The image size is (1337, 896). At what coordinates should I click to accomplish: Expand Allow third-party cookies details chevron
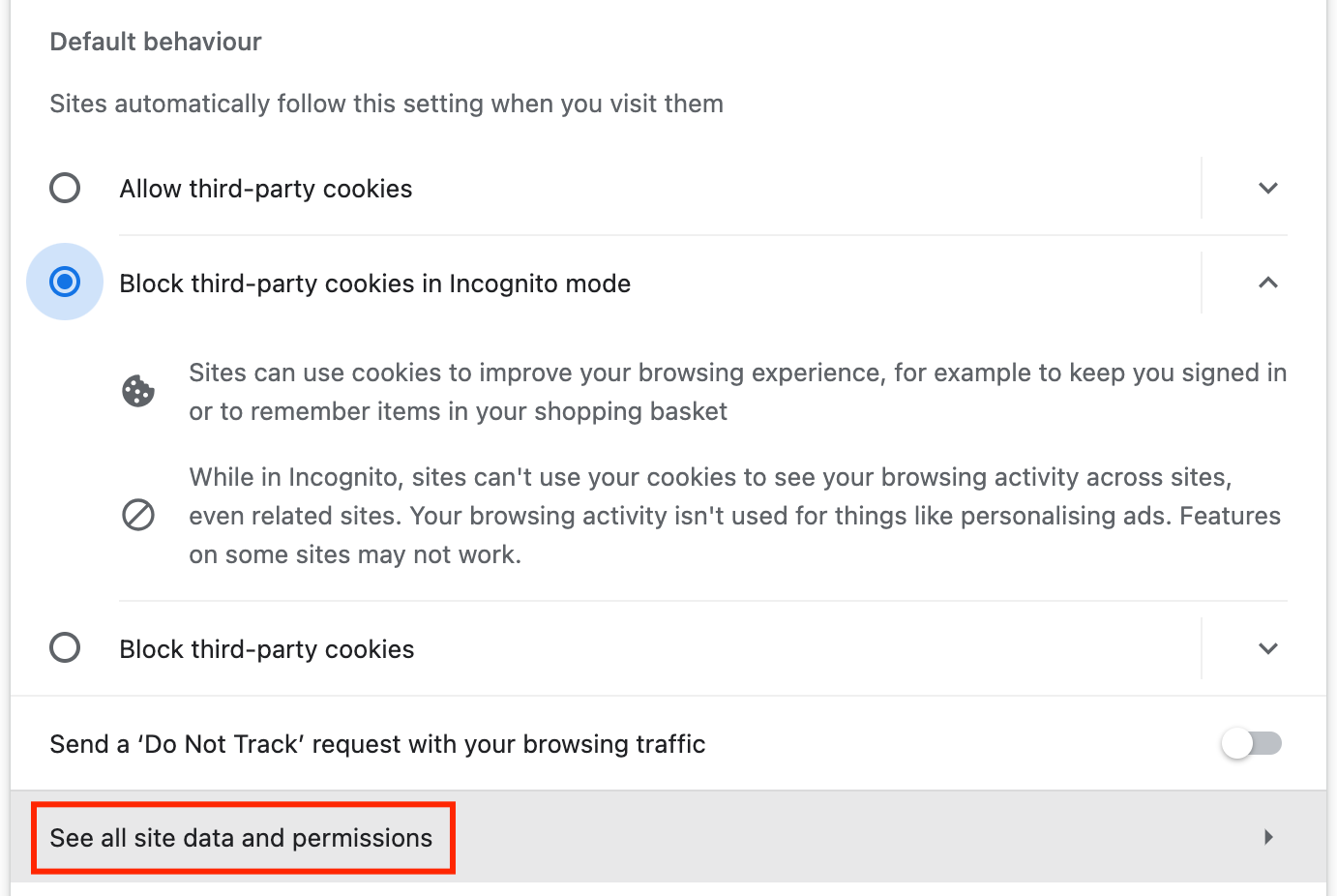coord(1268,188)
